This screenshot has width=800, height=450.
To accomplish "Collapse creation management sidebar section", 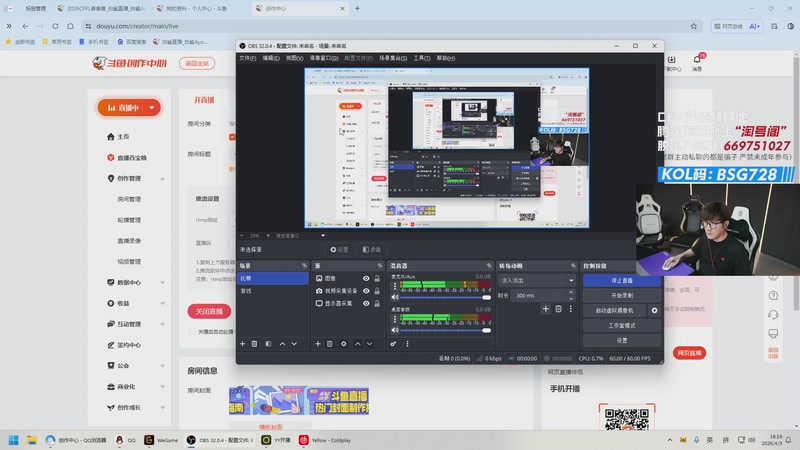I will [162, 179].
